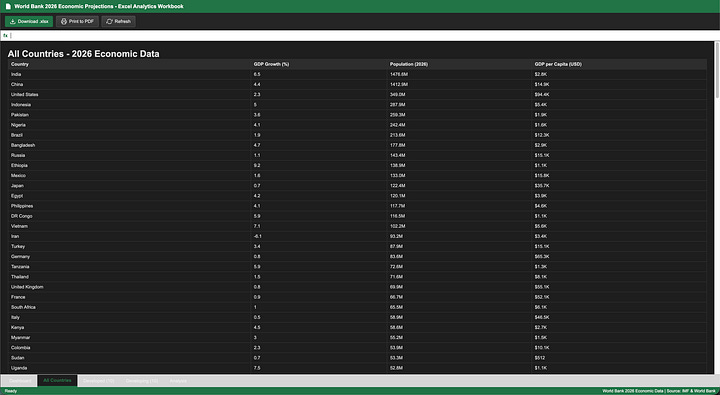Switch to the Dashboard sheet tab
This screenshot has width=720, height=395.
point(20,381)
